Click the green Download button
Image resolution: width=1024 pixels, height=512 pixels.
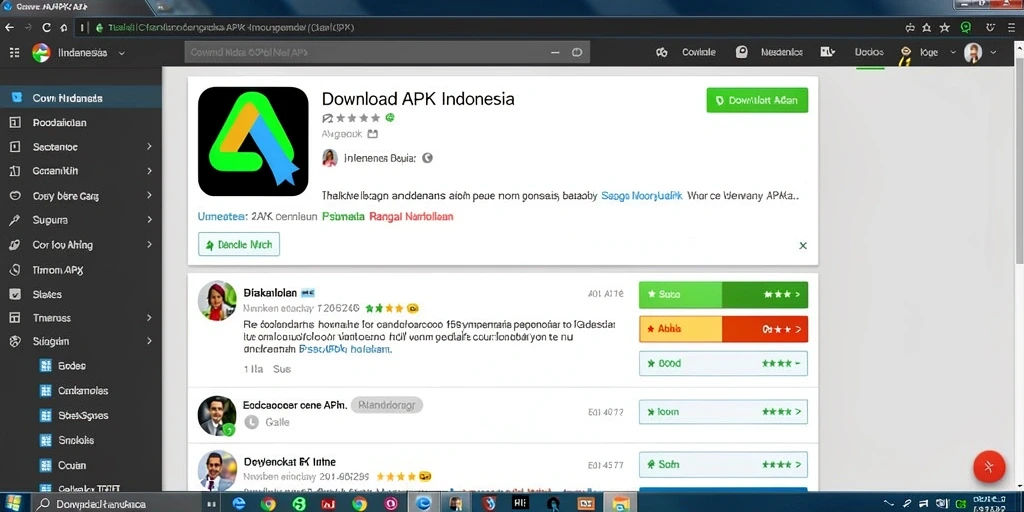point(757,101)
